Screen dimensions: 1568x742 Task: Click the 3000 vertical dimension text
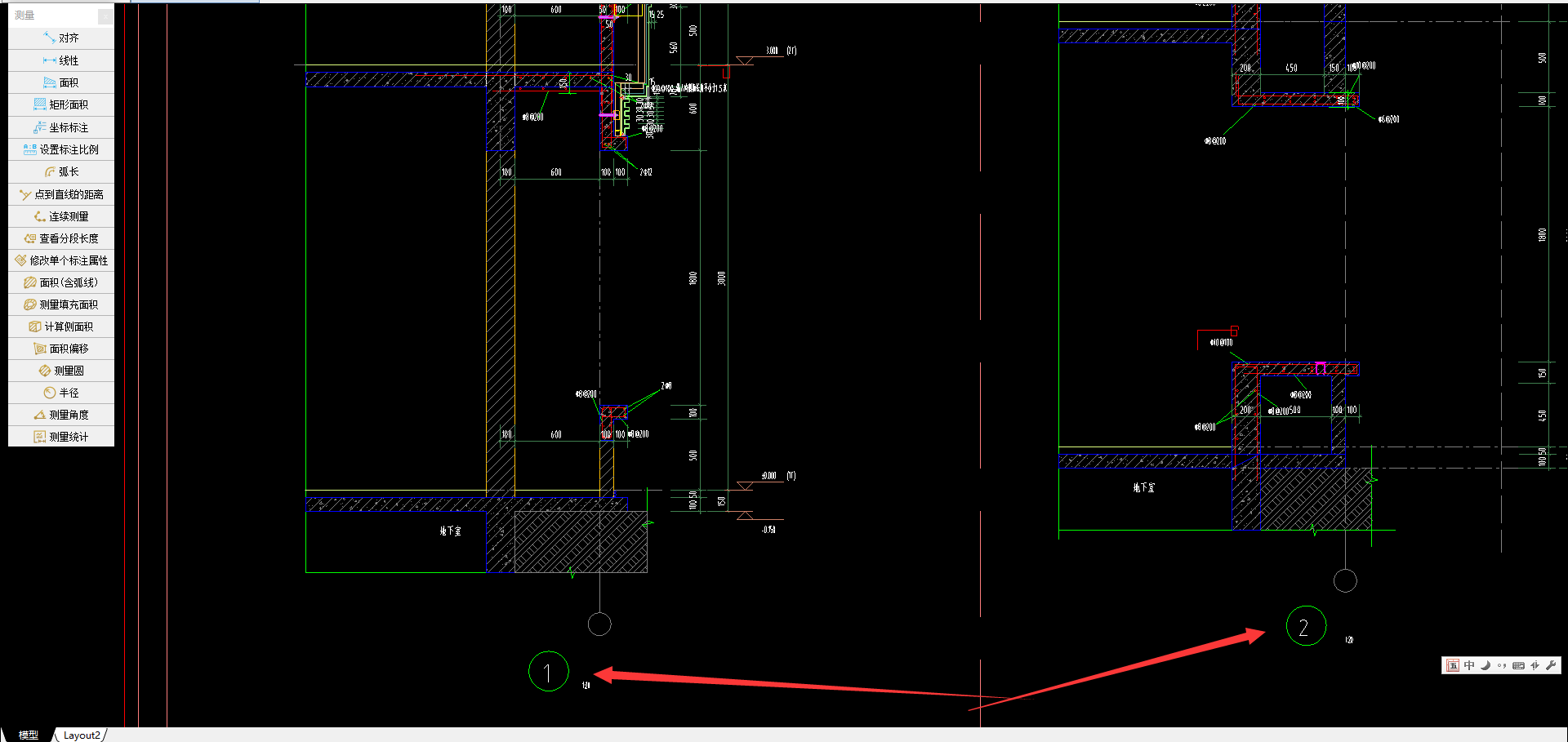(721, 278)
